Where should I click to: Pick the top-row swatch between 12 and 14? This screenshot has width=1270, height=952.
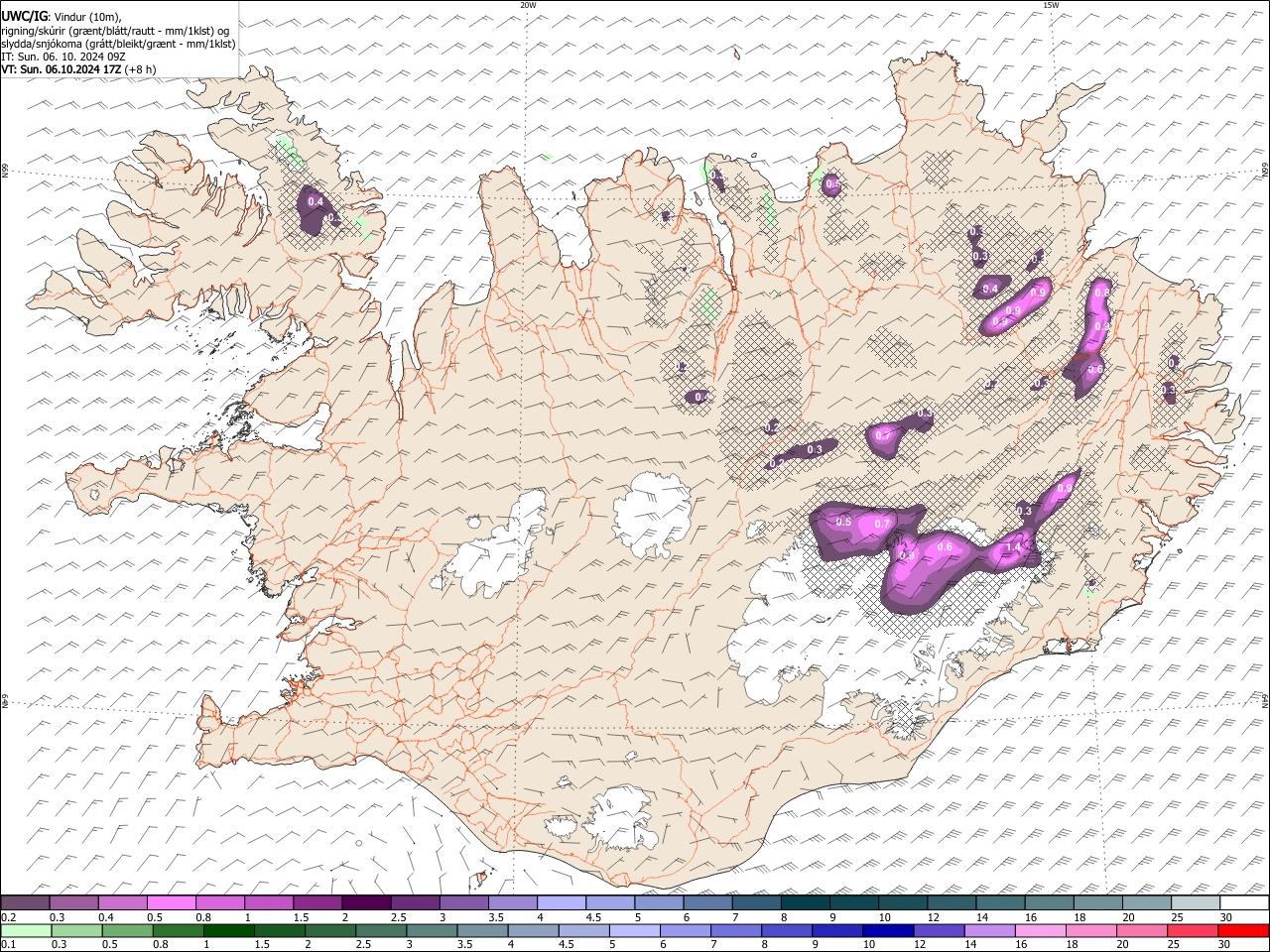(952, 903)
